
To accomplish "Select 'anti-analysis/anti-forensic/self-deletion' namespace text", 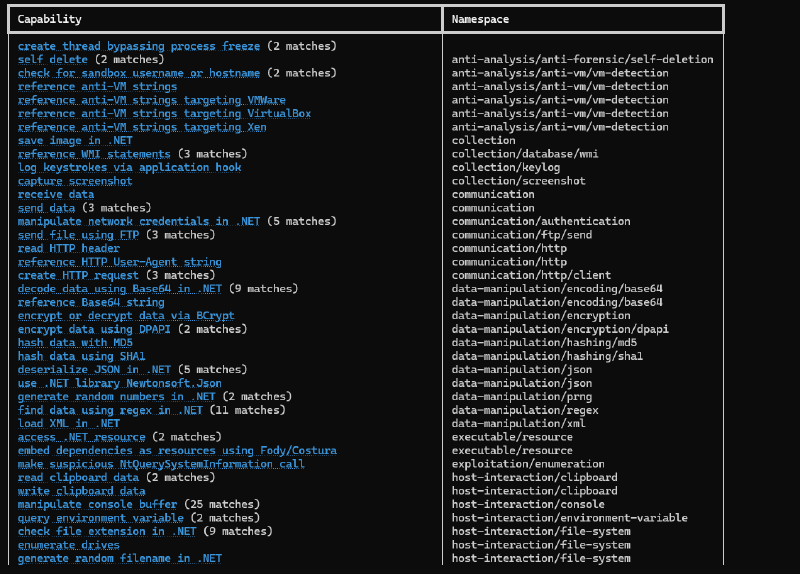I will 582,60.
